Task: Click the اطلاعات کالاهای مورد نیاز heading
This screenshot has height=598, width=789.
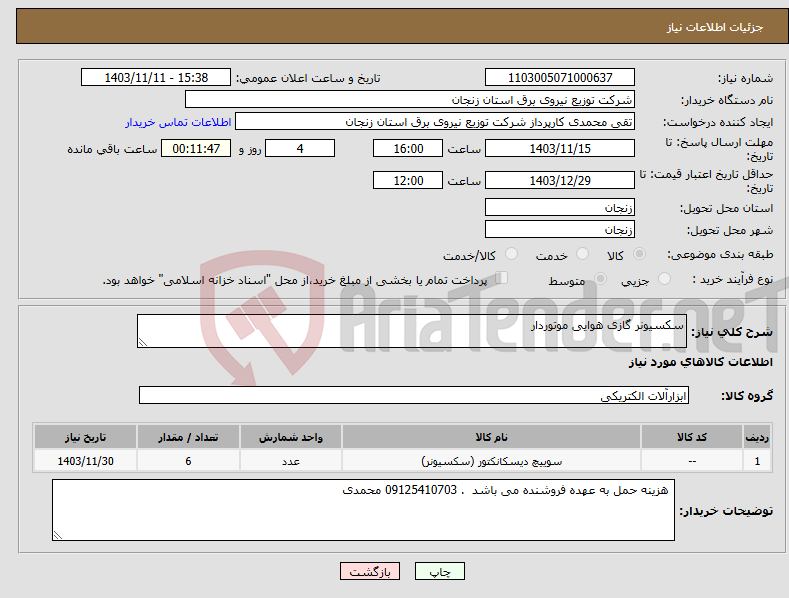Action: pyautogui.click(x=700, y=362)
